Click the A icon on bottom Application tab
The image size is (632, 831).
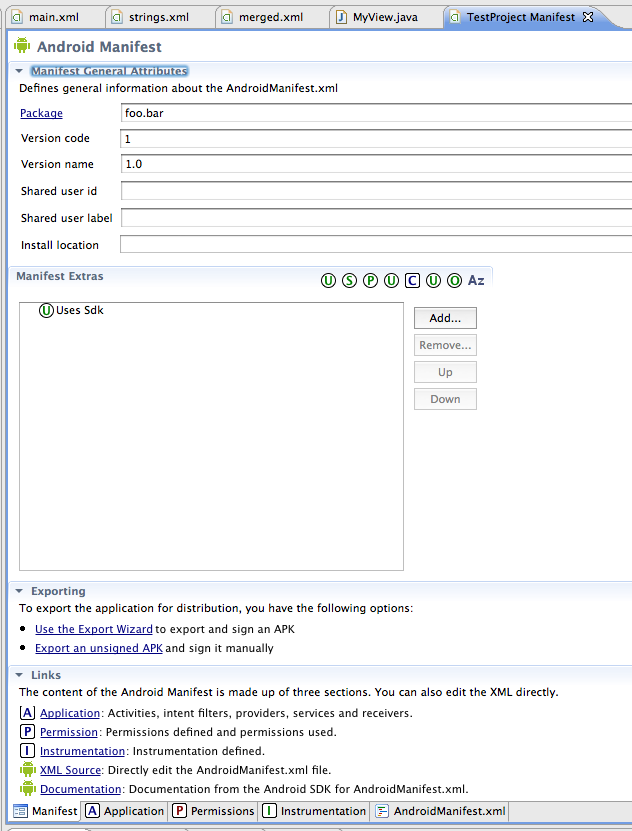(93, 811)
